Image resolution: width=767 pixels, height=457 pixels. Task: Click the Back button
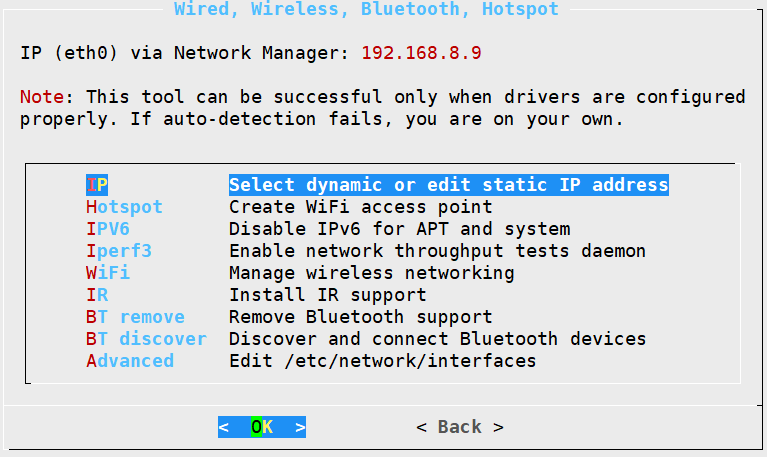pyautogui.click(x=460, y=427)
